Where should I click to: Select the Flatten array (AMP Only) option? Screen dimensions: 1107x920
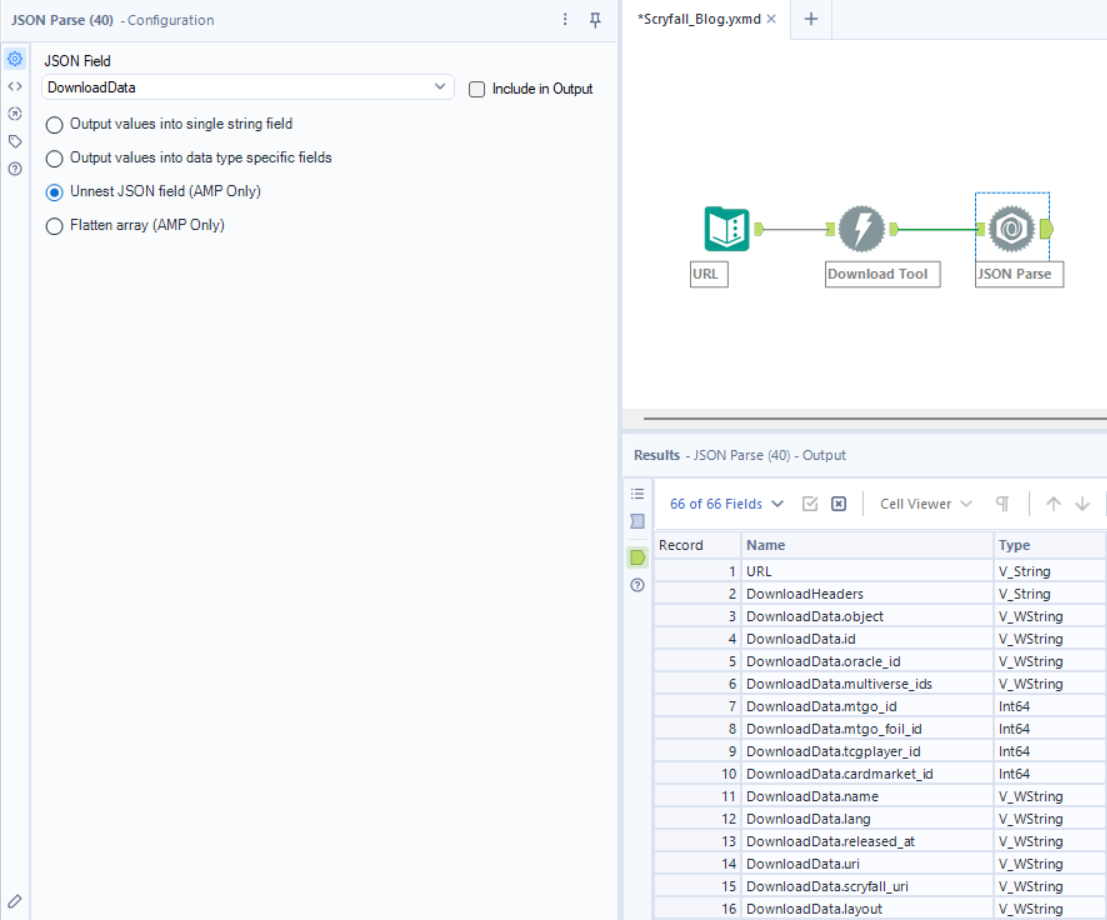[55, 226]
